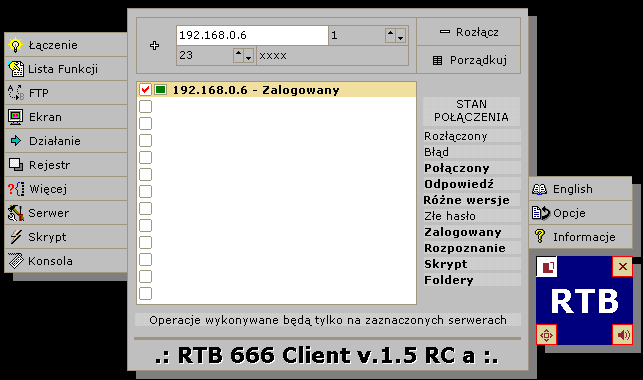Check the third empty server checkbox
Screen dimensions: 643x380
(145, 140)
